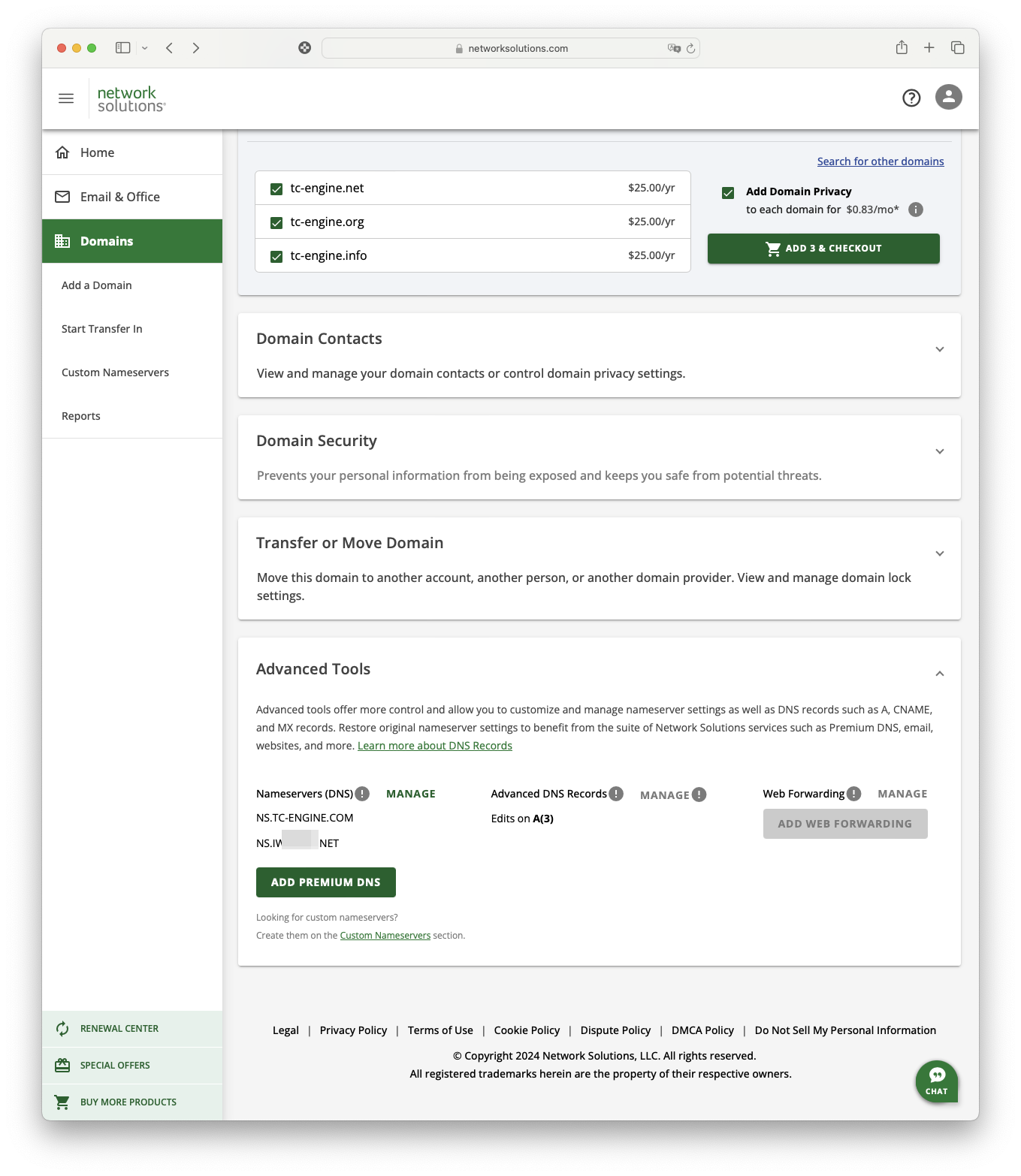Click the Safari share icon
This screenshot has height=1176, width=1021.
[x=902, y=47]
